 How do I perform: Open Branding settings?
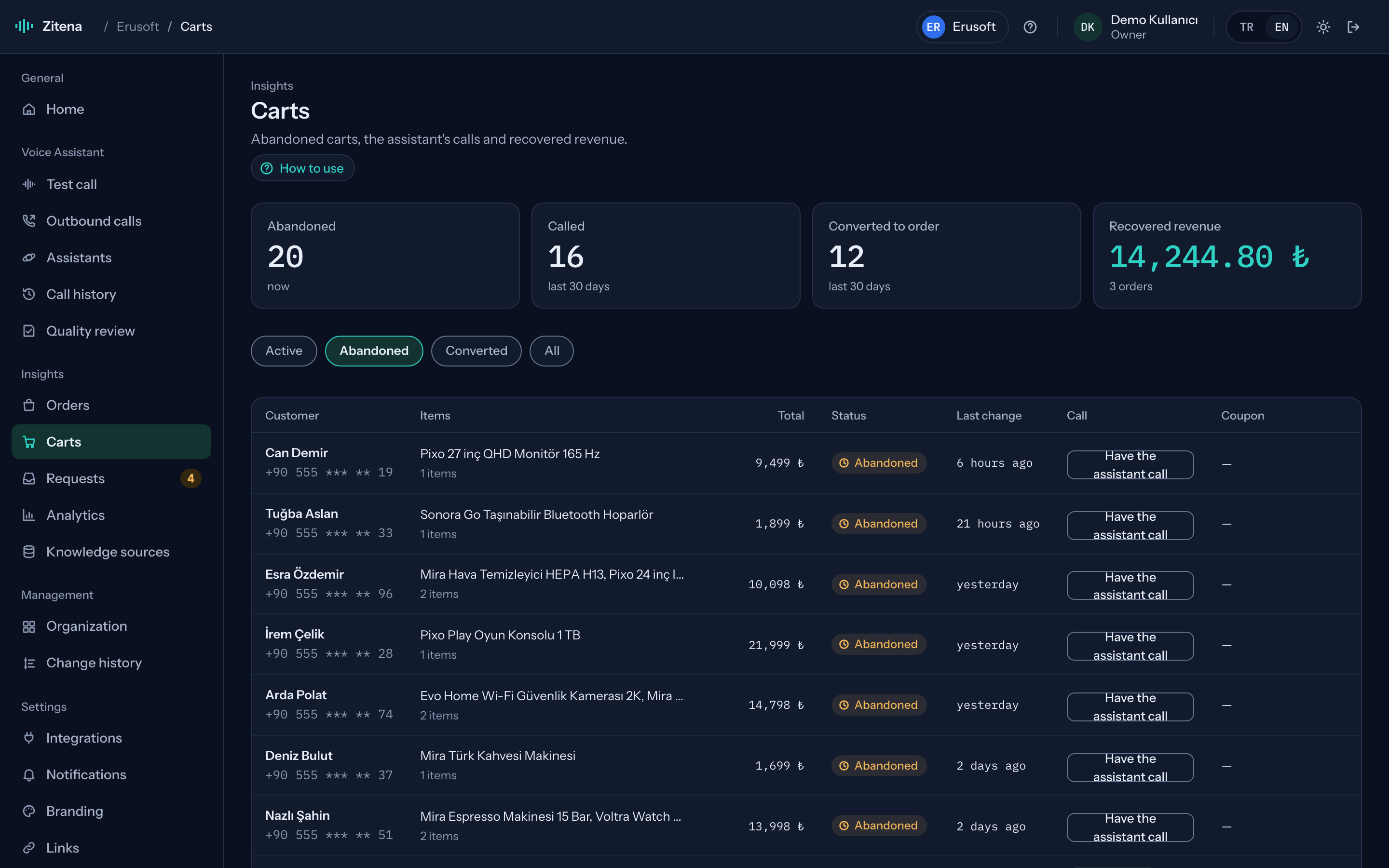coord(111,811)
